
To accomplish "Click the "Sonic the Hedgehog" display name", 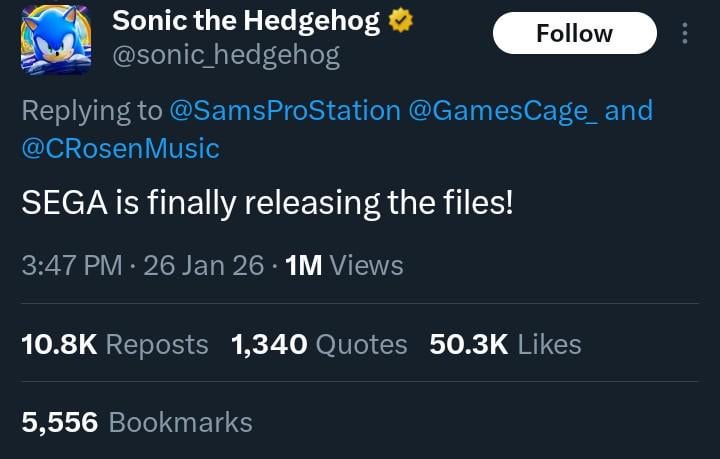I will pyautogui.click(x=246, y=22).
